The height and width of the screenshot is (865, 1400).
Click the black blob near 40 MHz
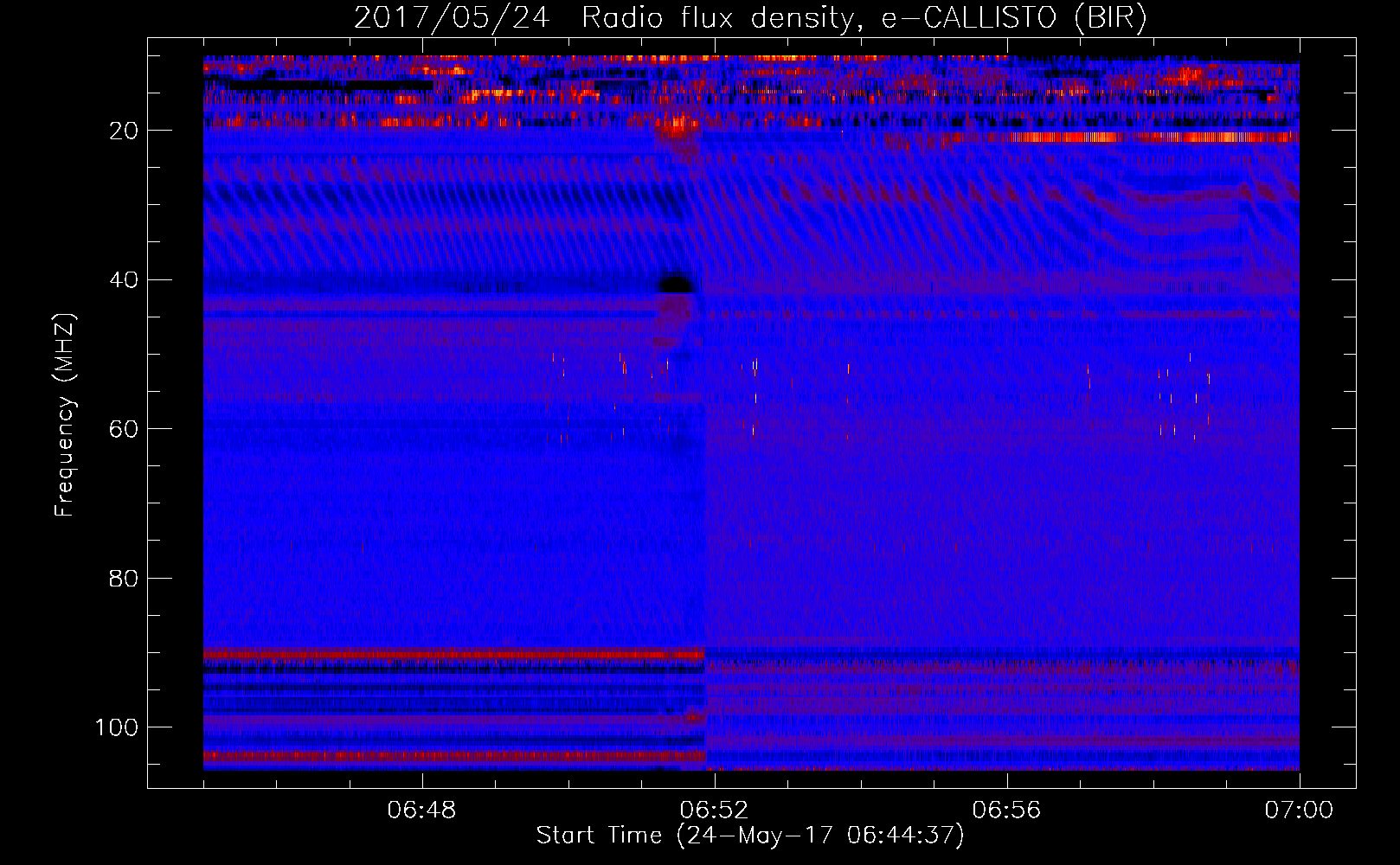coord(677,283)
